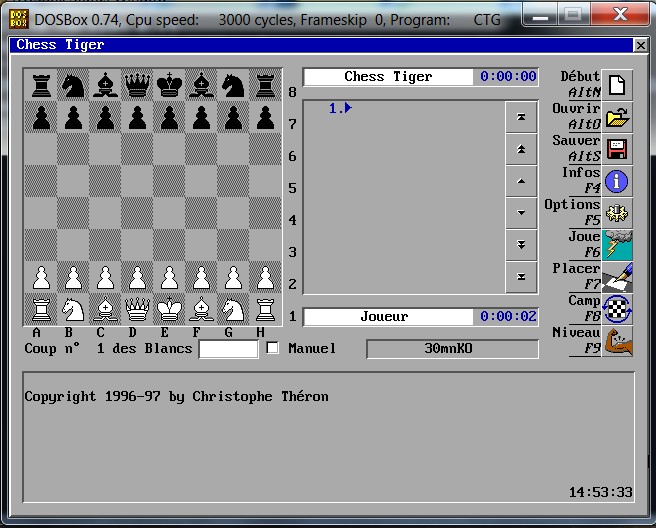
Task: Click the Joueur player name field
Action: pos(388,317)
